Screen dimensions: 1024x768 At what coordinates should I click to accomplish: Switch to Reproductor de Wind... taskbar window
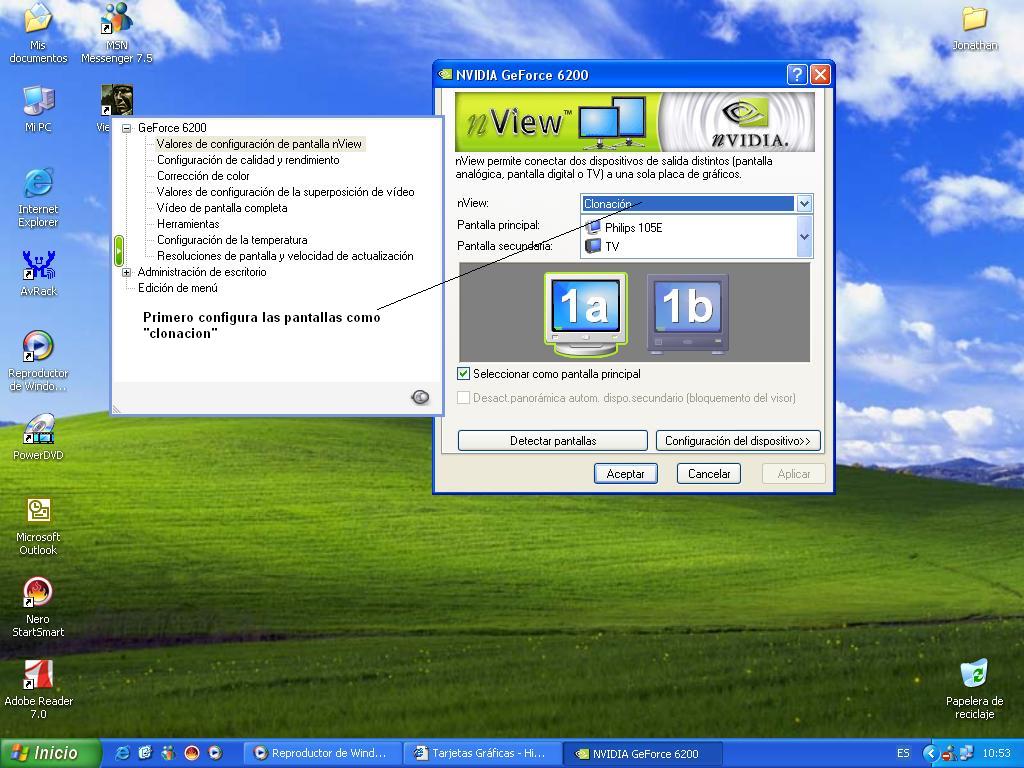(x=323, y=753)
